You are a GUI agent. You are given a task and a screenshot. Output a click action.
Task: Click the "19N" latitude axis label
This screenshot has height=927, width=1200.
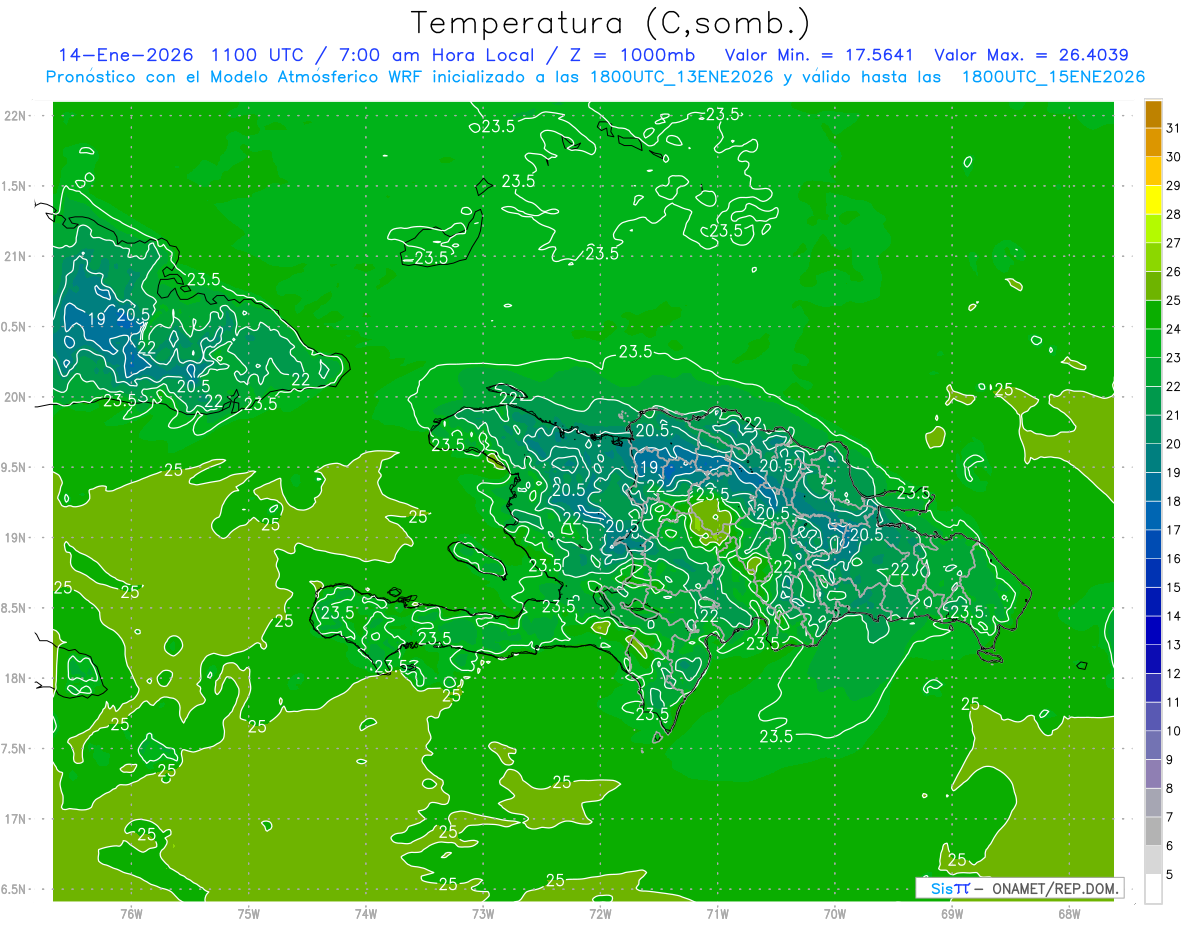[x=16, y=538]
